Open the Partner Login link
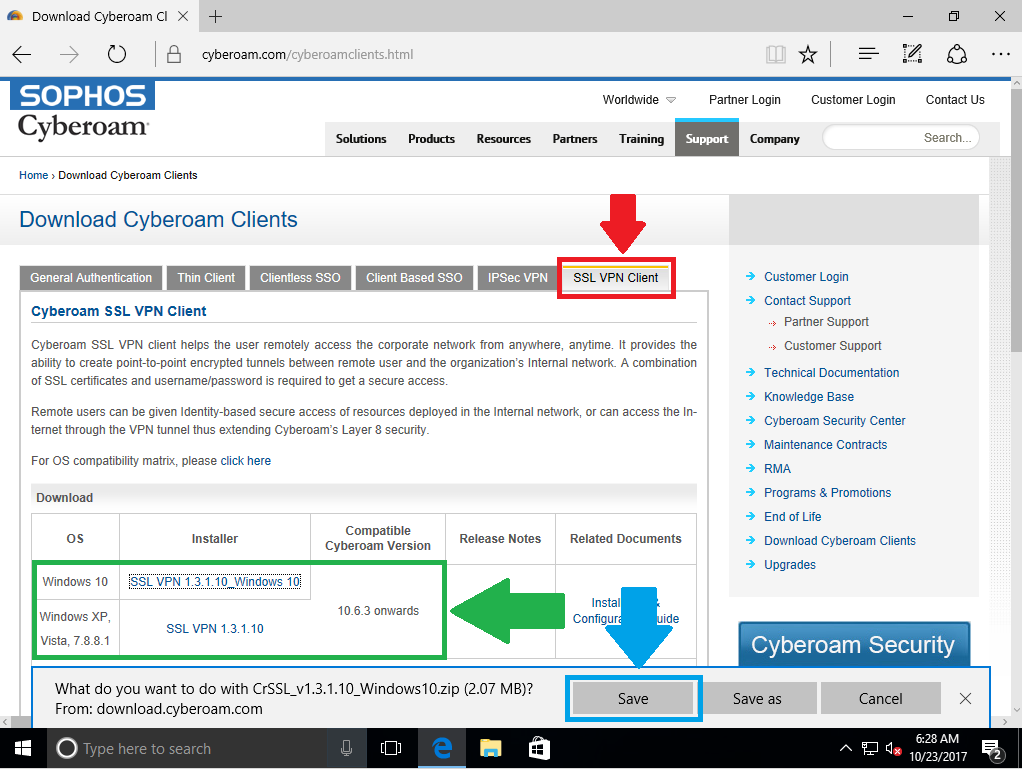 (x=744, y=100)
